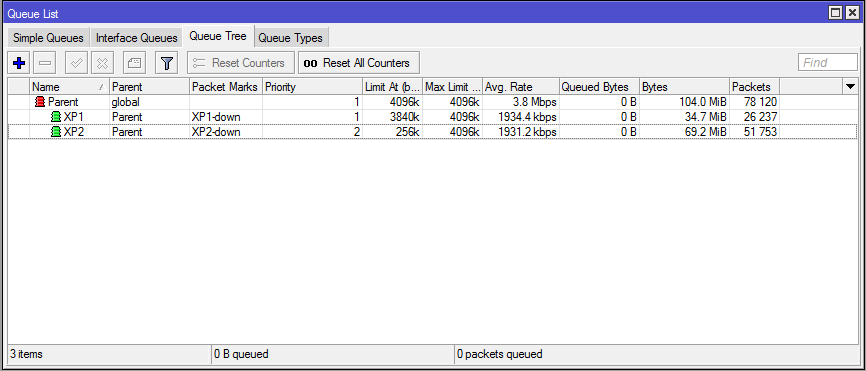This screenshot has width=866, height=371.
Task: Open the comment icon in the toolbar
Action: [x=134, y=63]
